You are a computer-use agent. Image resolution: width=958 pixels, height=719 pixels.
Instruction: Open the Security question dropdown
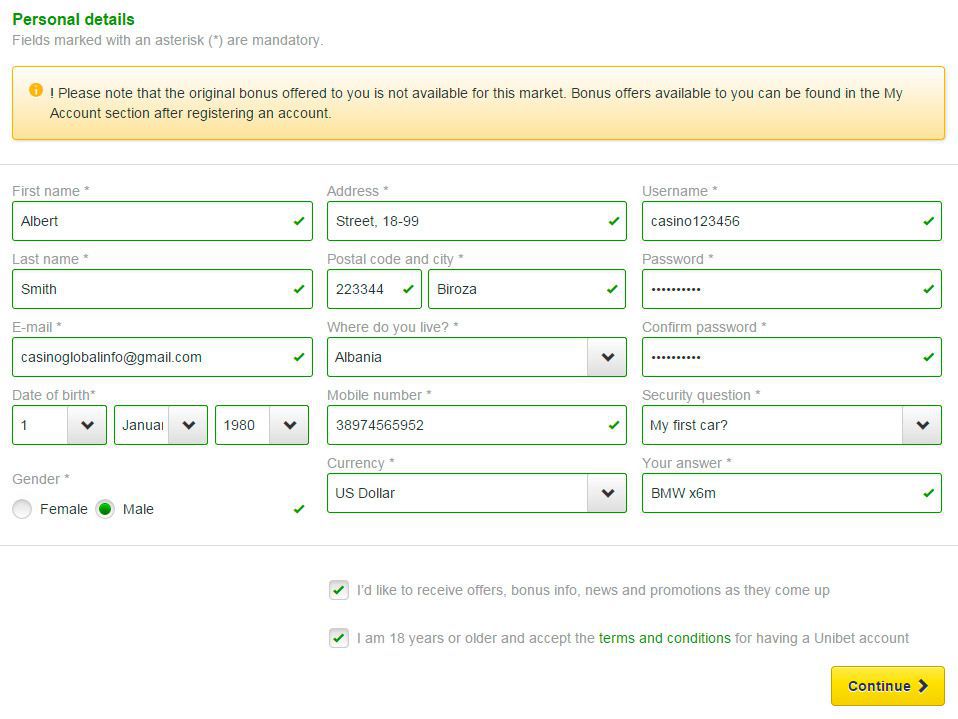921,425
